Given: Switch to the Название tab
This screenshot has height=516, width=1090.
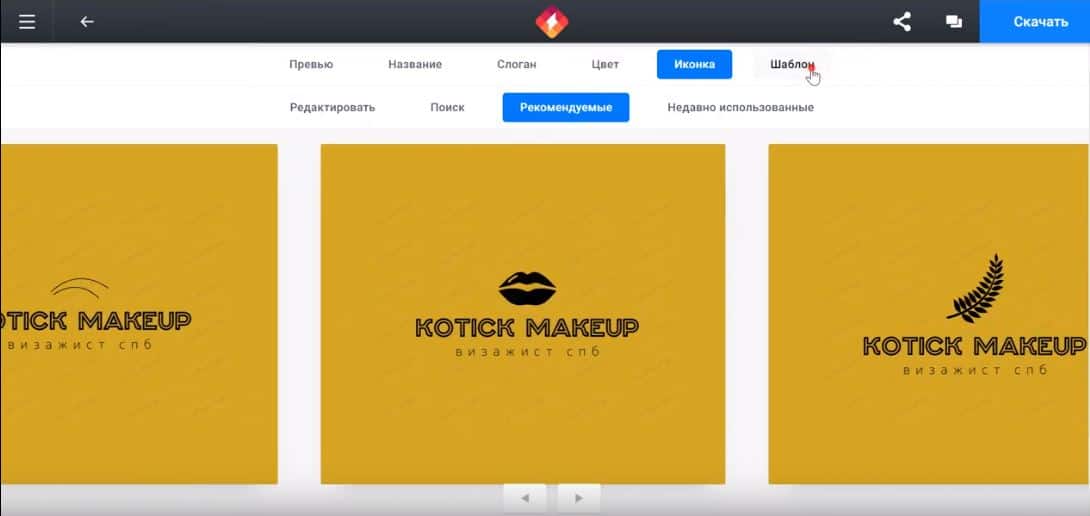Looking at the screenshot, I should pyautogui.click(x=415, y=64).
